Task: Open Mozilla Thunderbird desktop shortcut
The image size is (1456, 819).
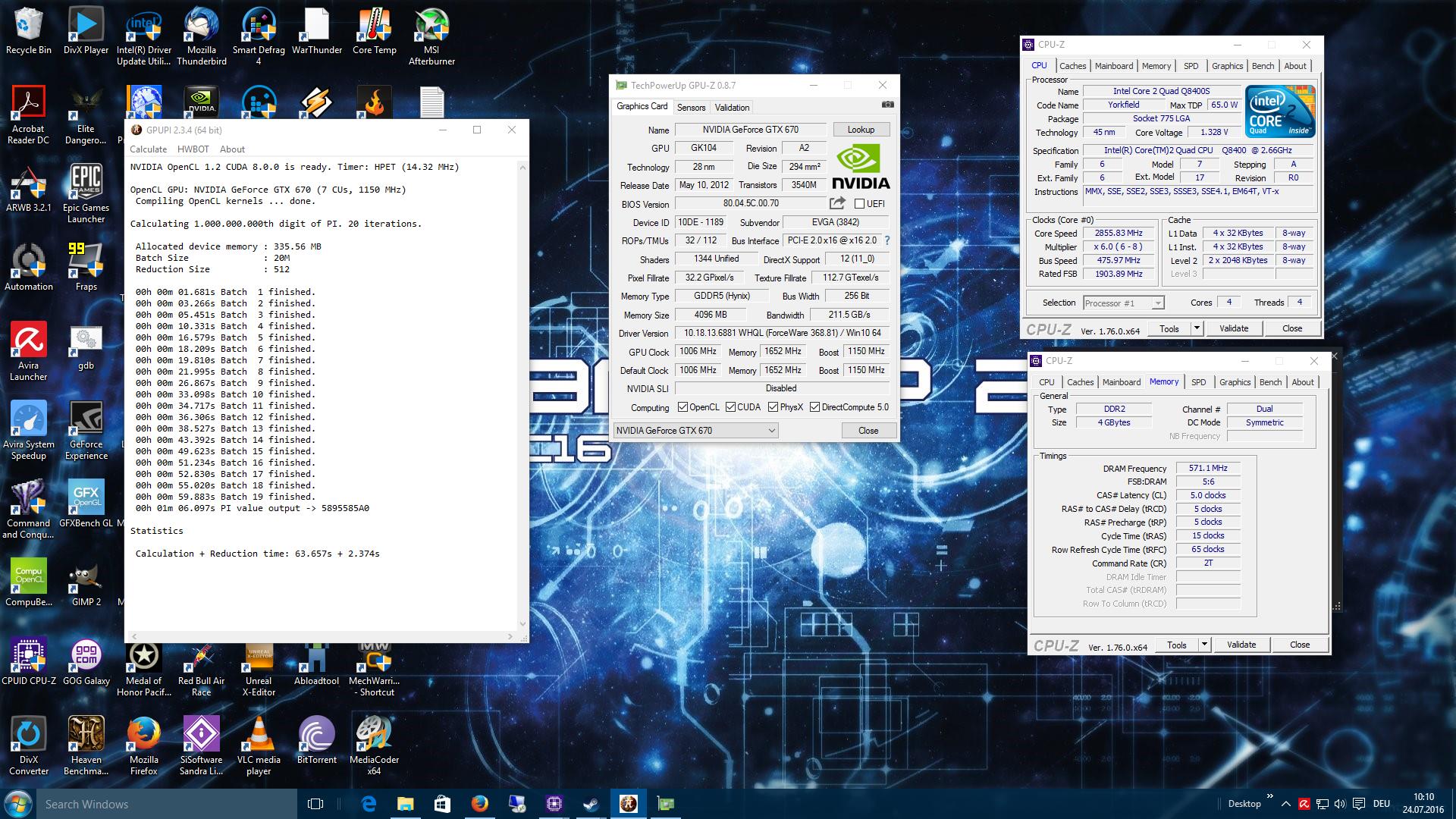Action: point(201,37)
